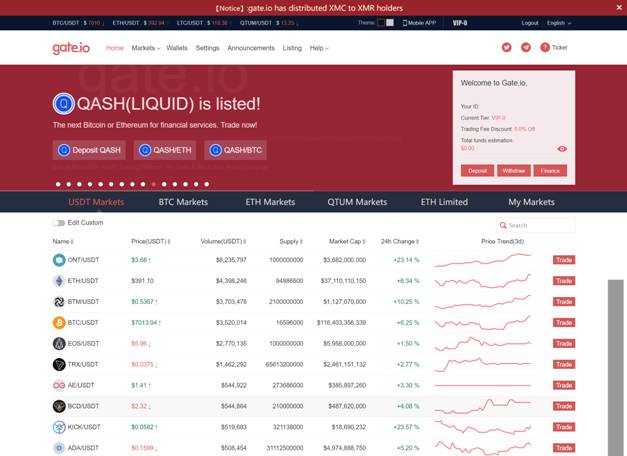Open the Telegram icon link

[526, 48]
